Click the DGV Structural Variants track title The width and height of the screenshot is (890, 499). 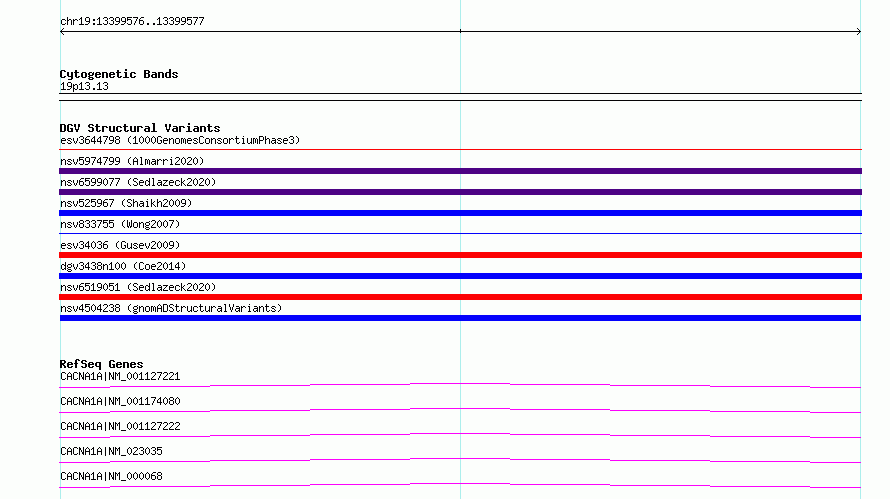(x=140, y=128)
